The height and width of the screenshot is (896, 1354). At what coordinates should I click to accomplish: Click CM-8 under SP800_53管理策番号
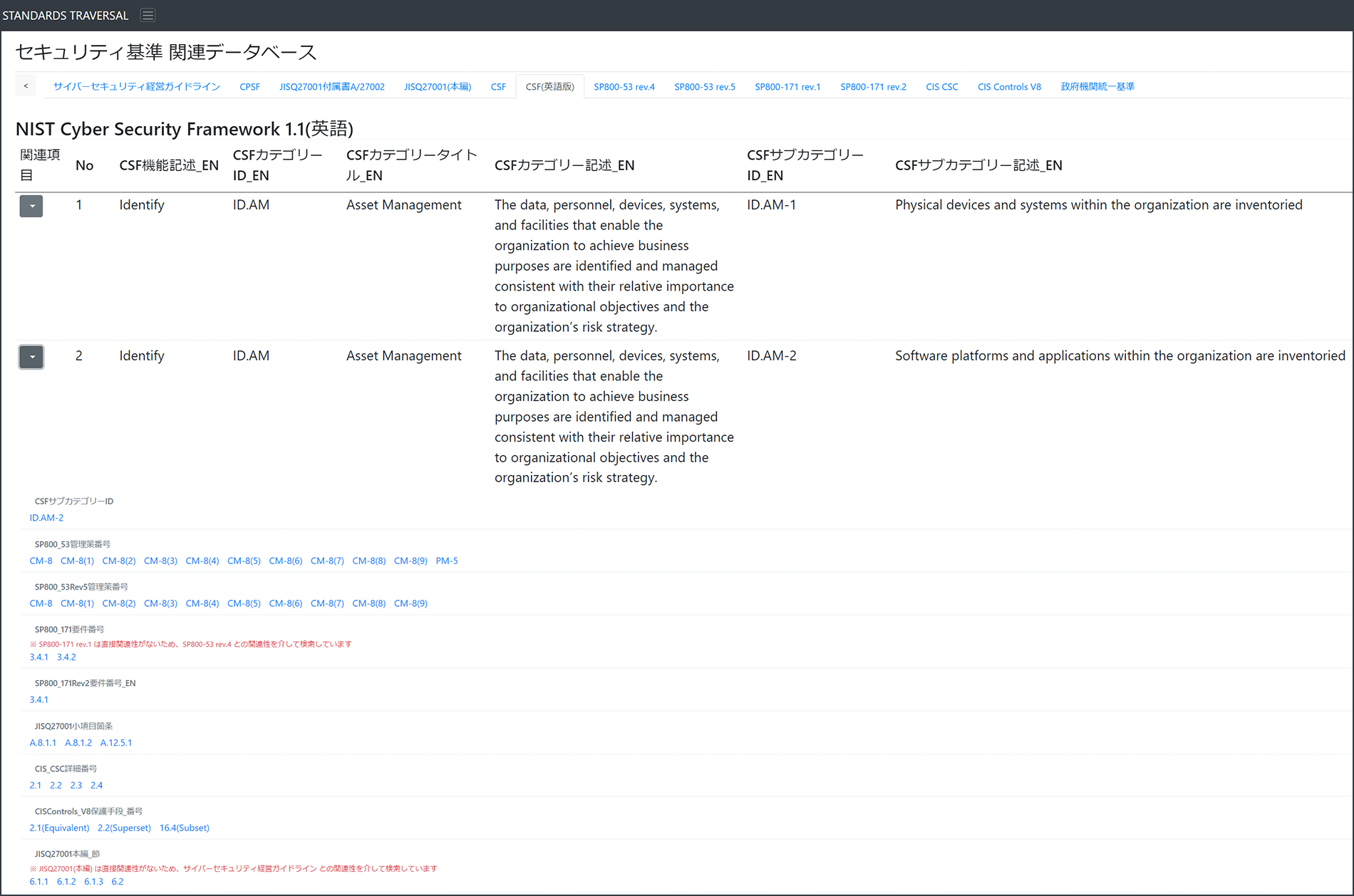coord(41,561)
